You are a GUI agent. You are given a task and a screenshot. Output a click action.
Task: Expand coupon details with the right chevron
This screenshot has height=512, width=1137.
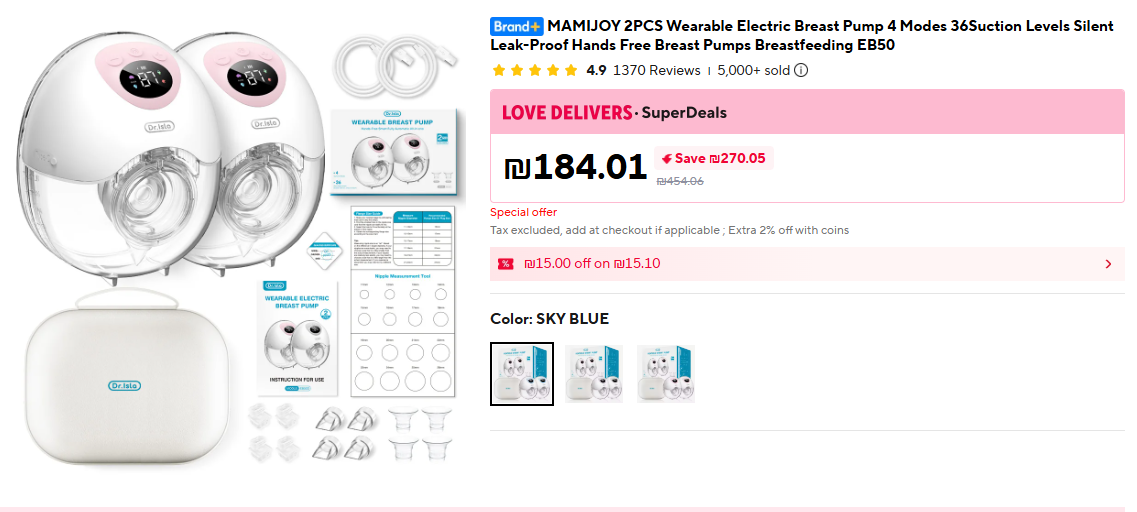point(1108,264)
